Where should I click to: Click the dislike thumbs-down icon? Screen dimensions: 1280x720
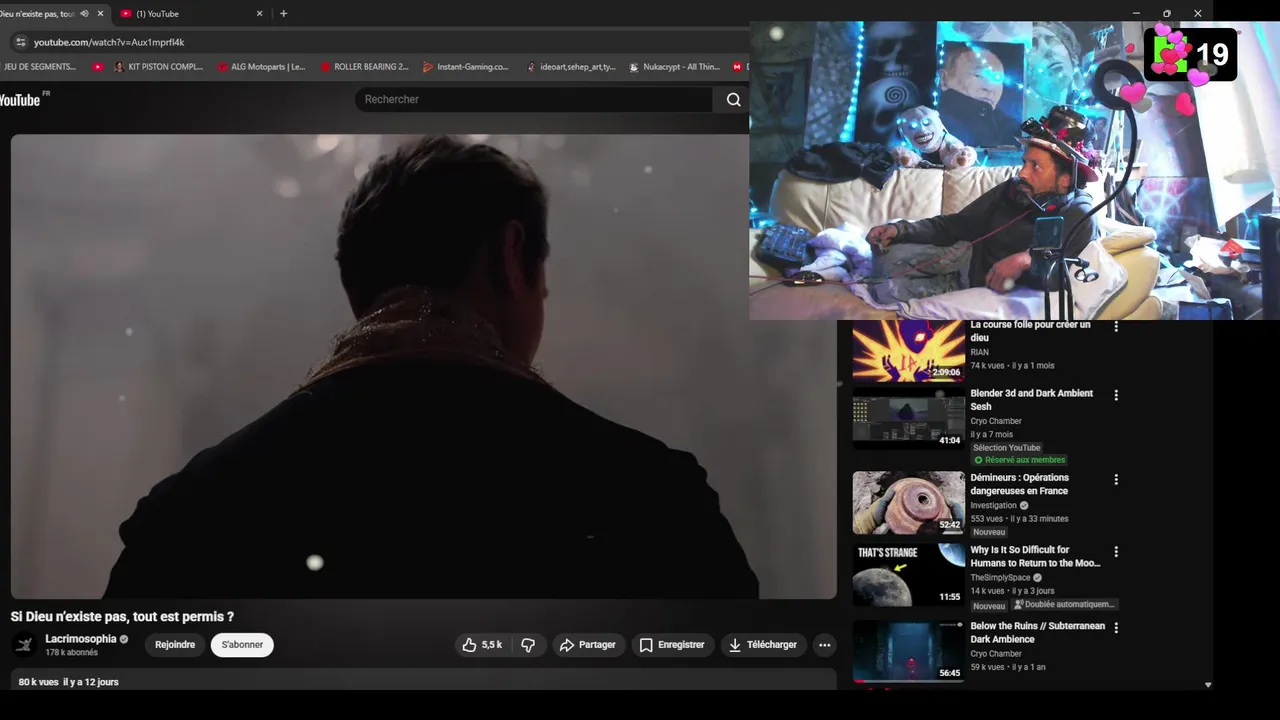528,645
